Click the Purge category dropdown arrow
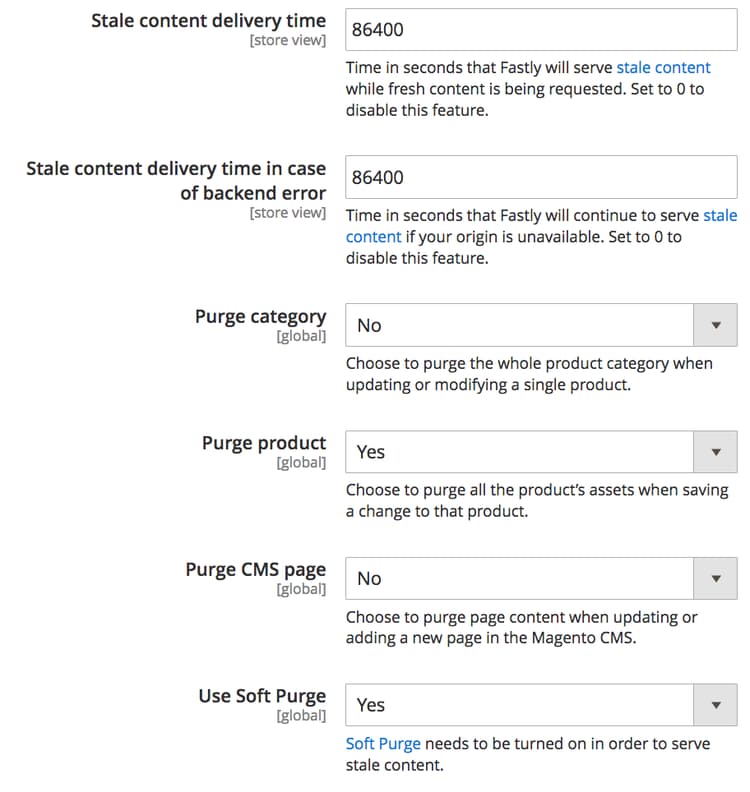Image resolution: width=750 pixels, height=792 pixels. [715, 325]
